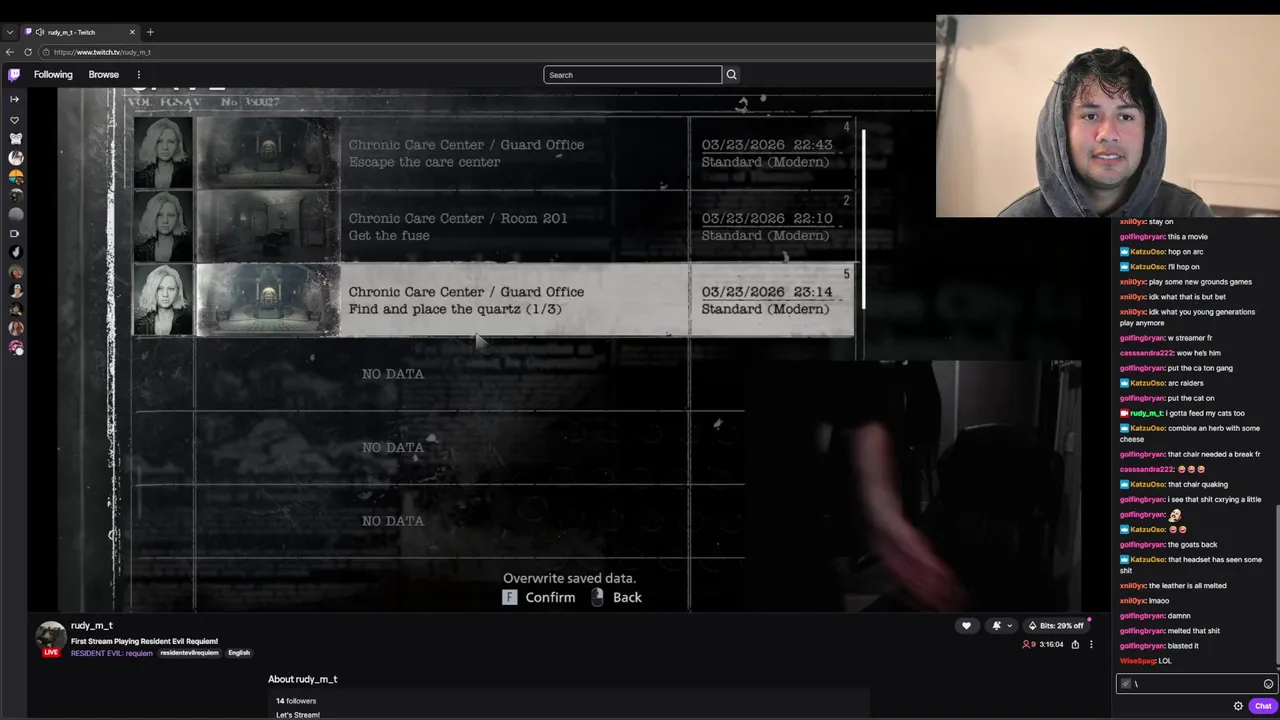
Task: Open the bottom pink sidebar channel avatar
Action: [14, 348]
